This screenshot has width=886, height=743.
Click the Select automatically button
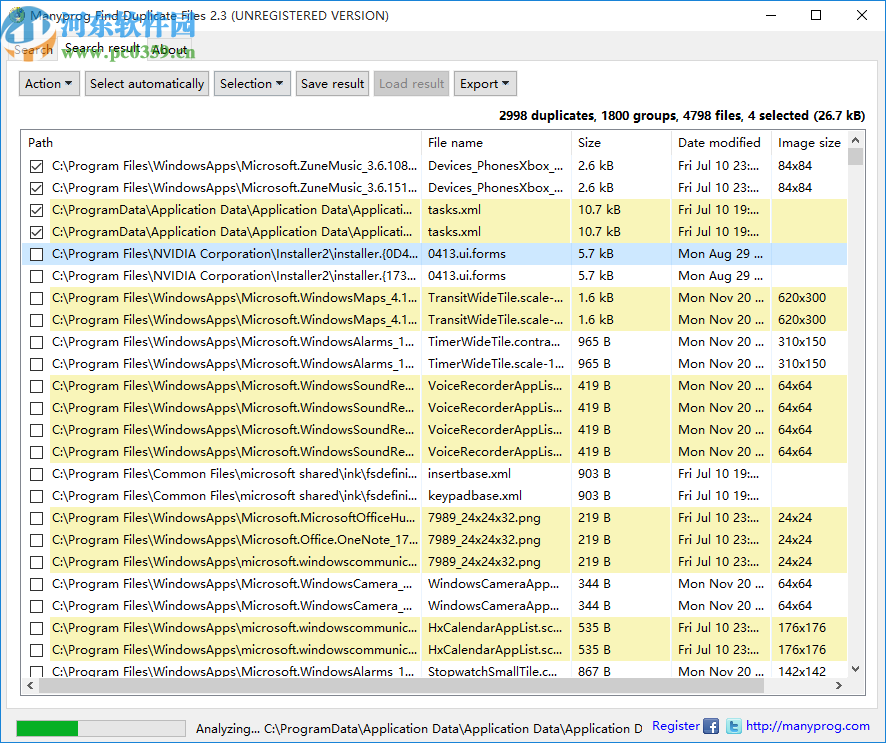[x=146, y=83]
